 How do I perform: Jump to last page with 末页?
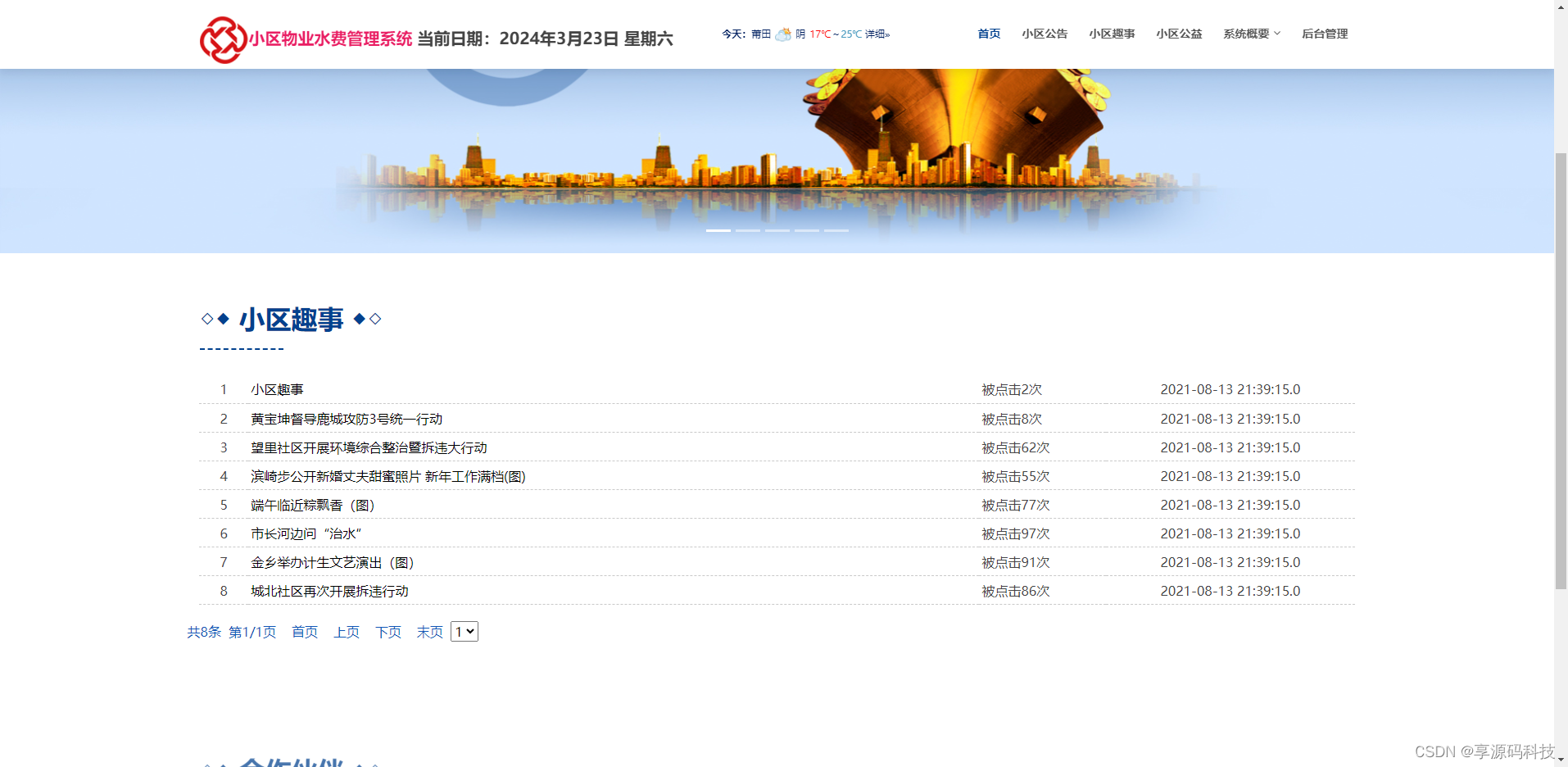(x=429, y=632)
